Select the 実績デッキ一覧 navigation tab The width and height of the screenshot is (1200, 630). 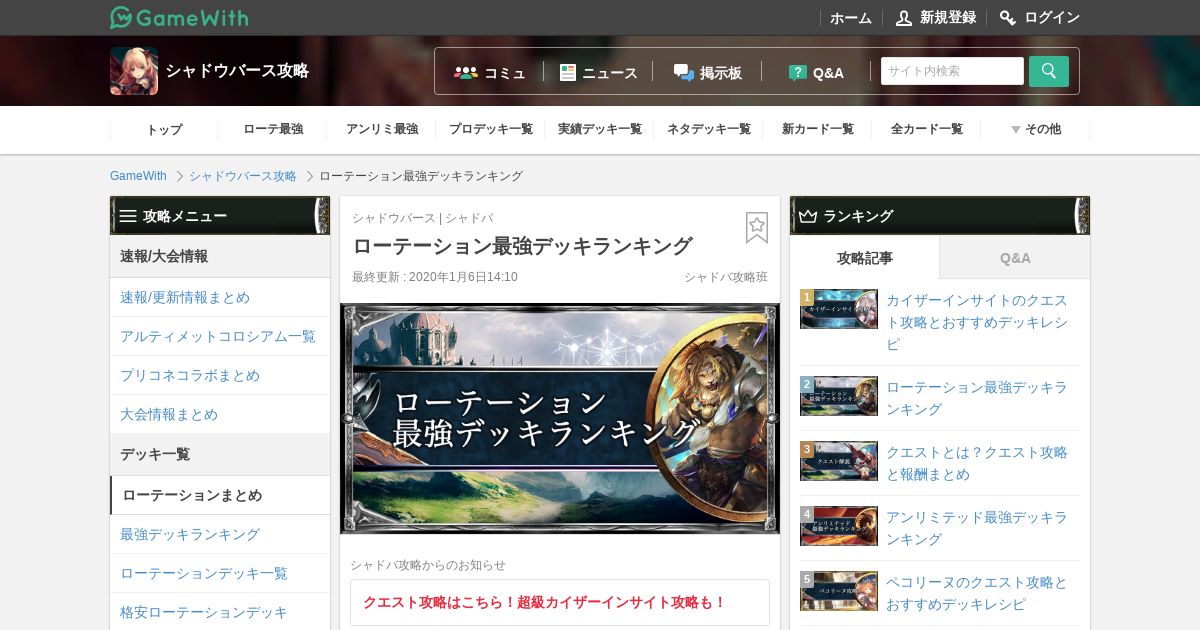click(x=600, y=129)
